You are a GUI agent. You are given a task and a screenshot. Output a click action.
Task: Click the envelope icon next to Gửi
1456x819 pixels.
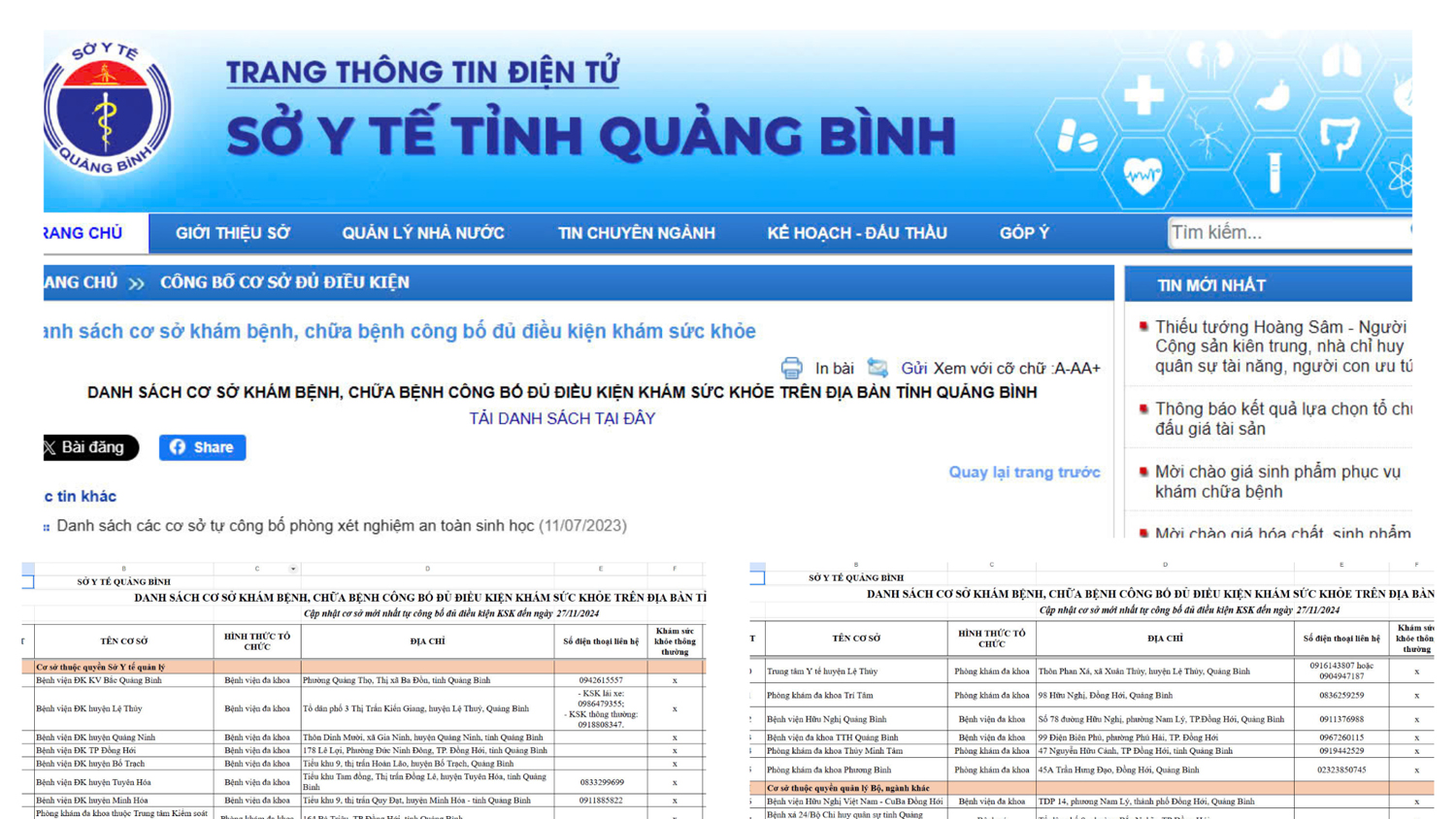(877, 368)
